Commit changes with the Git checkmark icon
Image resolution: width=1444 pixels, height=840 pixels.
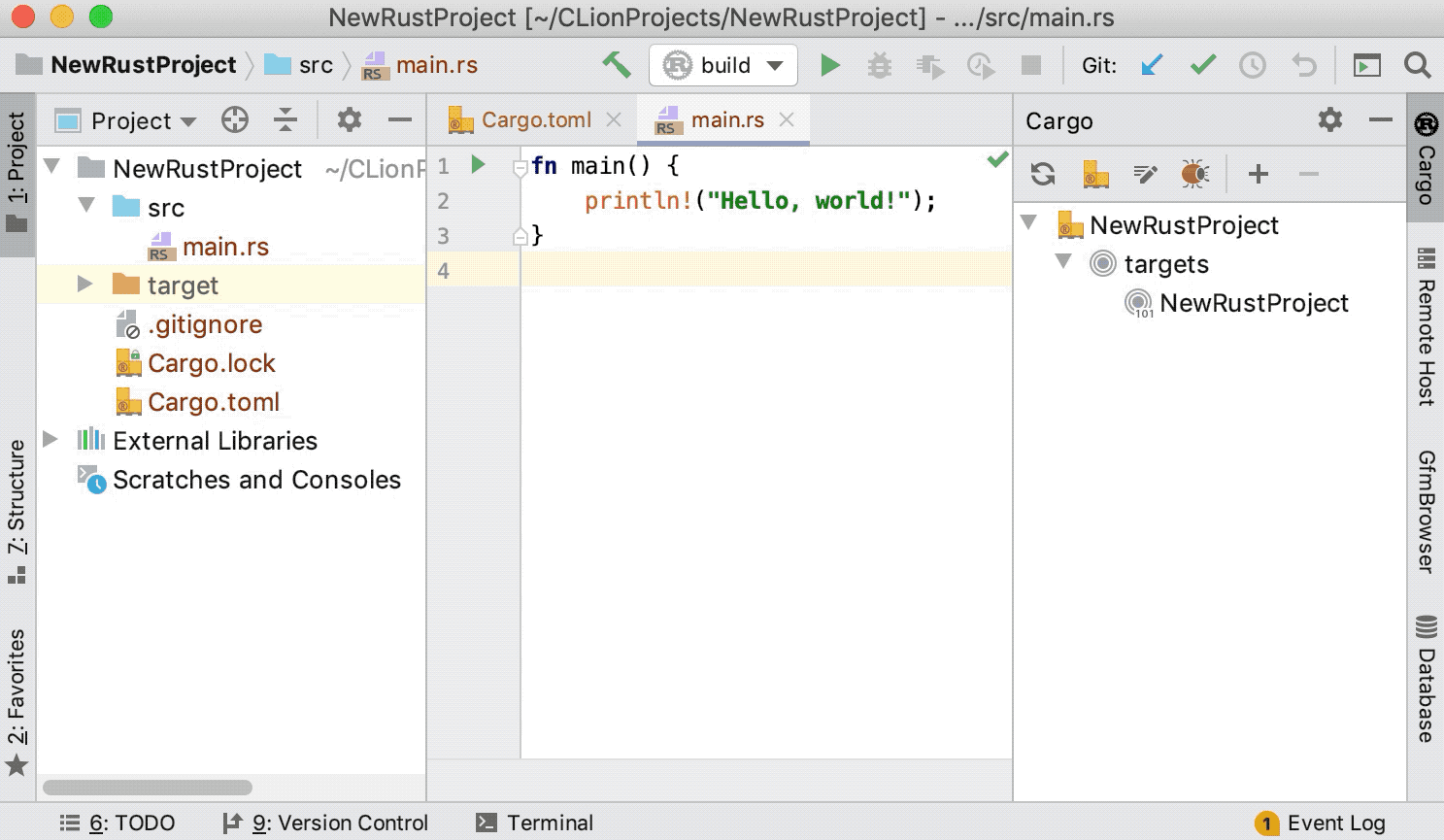point(1202,65)
